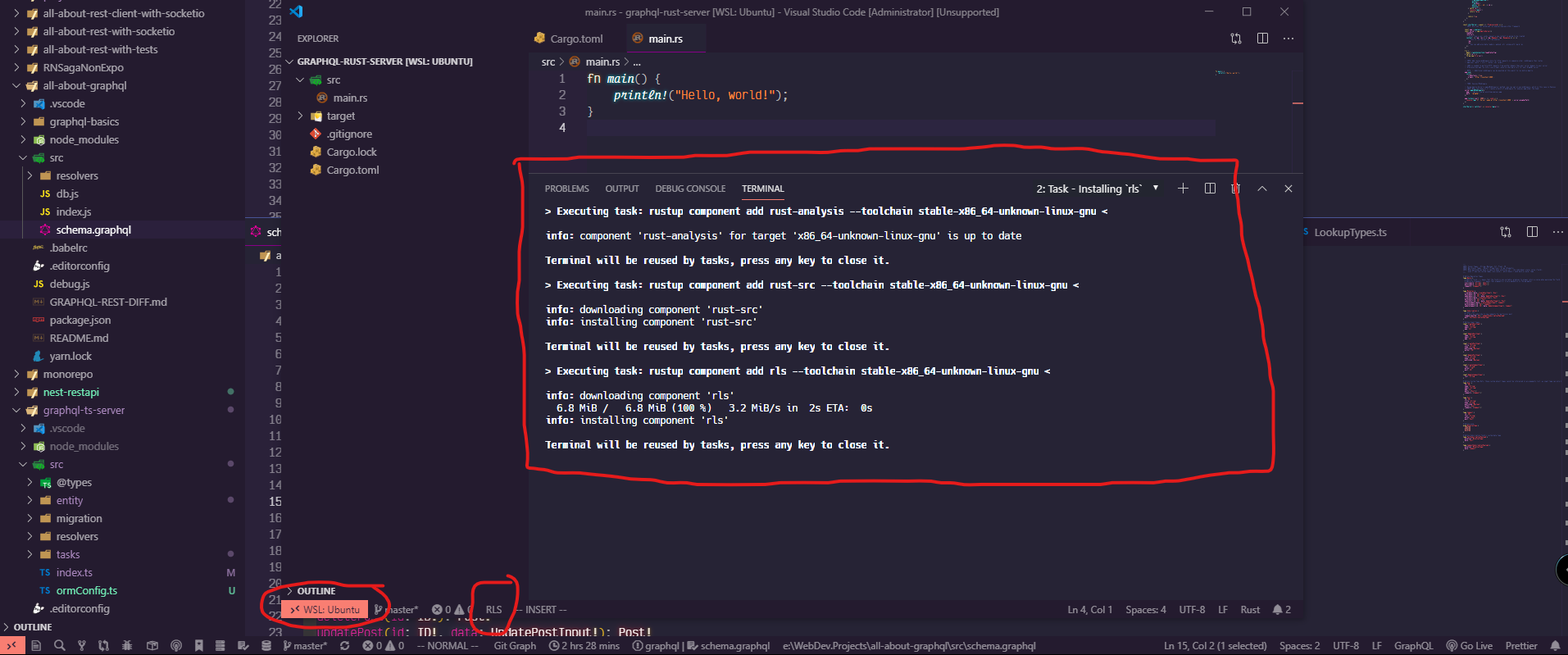Open the OUTPUT panel tab

point(622,189)
